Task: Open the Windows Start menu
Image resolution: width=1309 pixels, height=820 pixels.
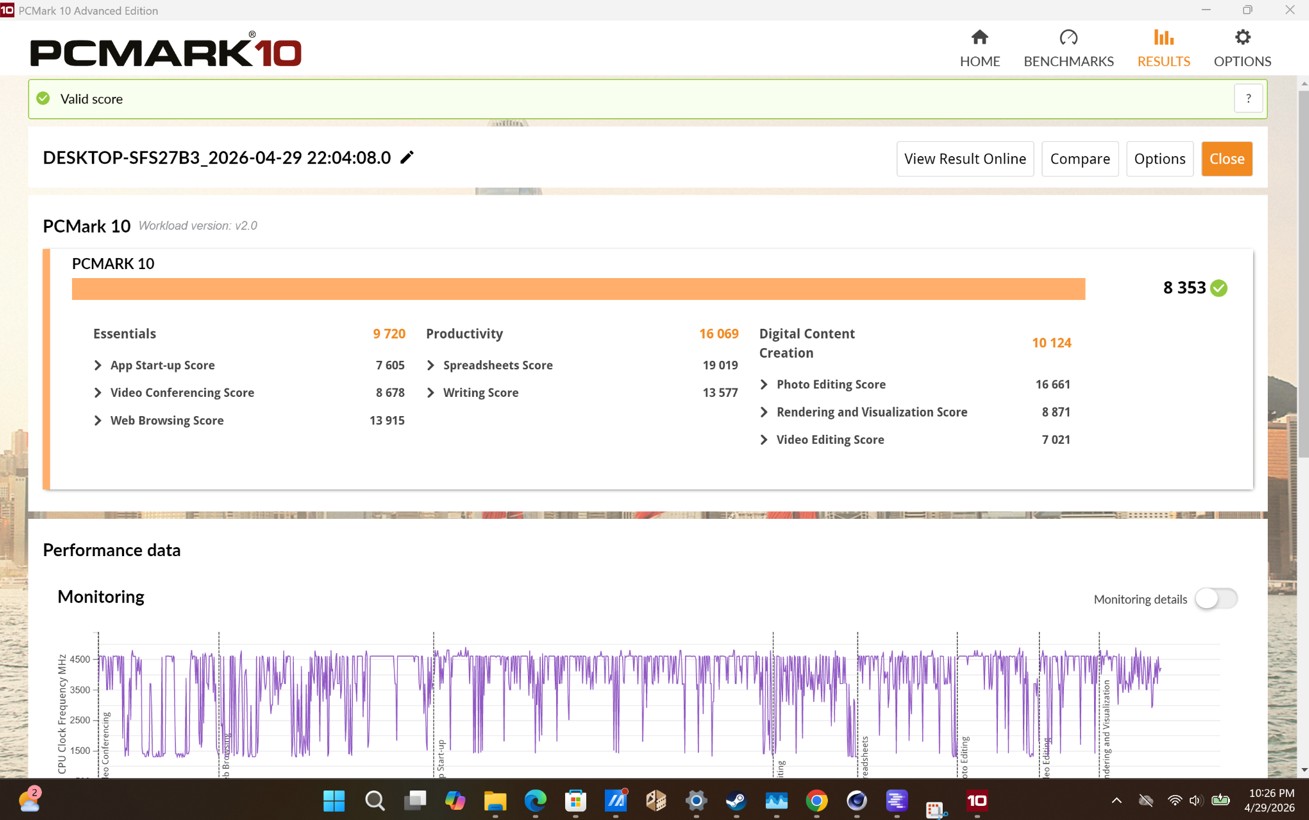Action: click(x=334, y=800)
